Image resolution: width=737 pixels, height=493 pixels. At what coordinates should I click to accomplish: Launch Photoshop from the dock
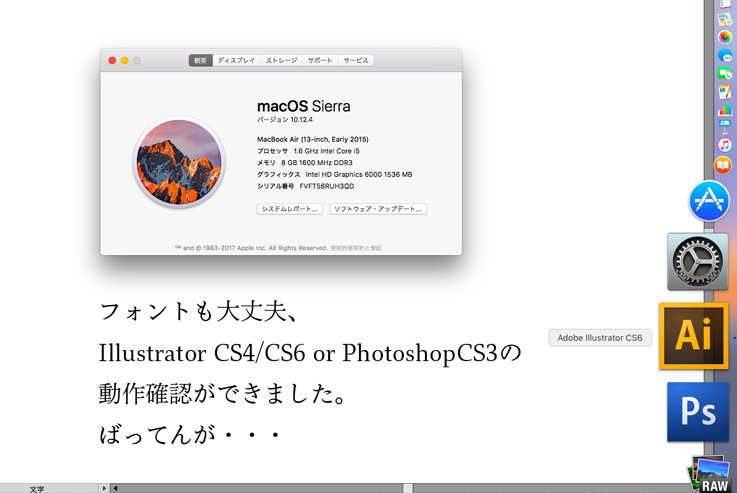[697, 412]
